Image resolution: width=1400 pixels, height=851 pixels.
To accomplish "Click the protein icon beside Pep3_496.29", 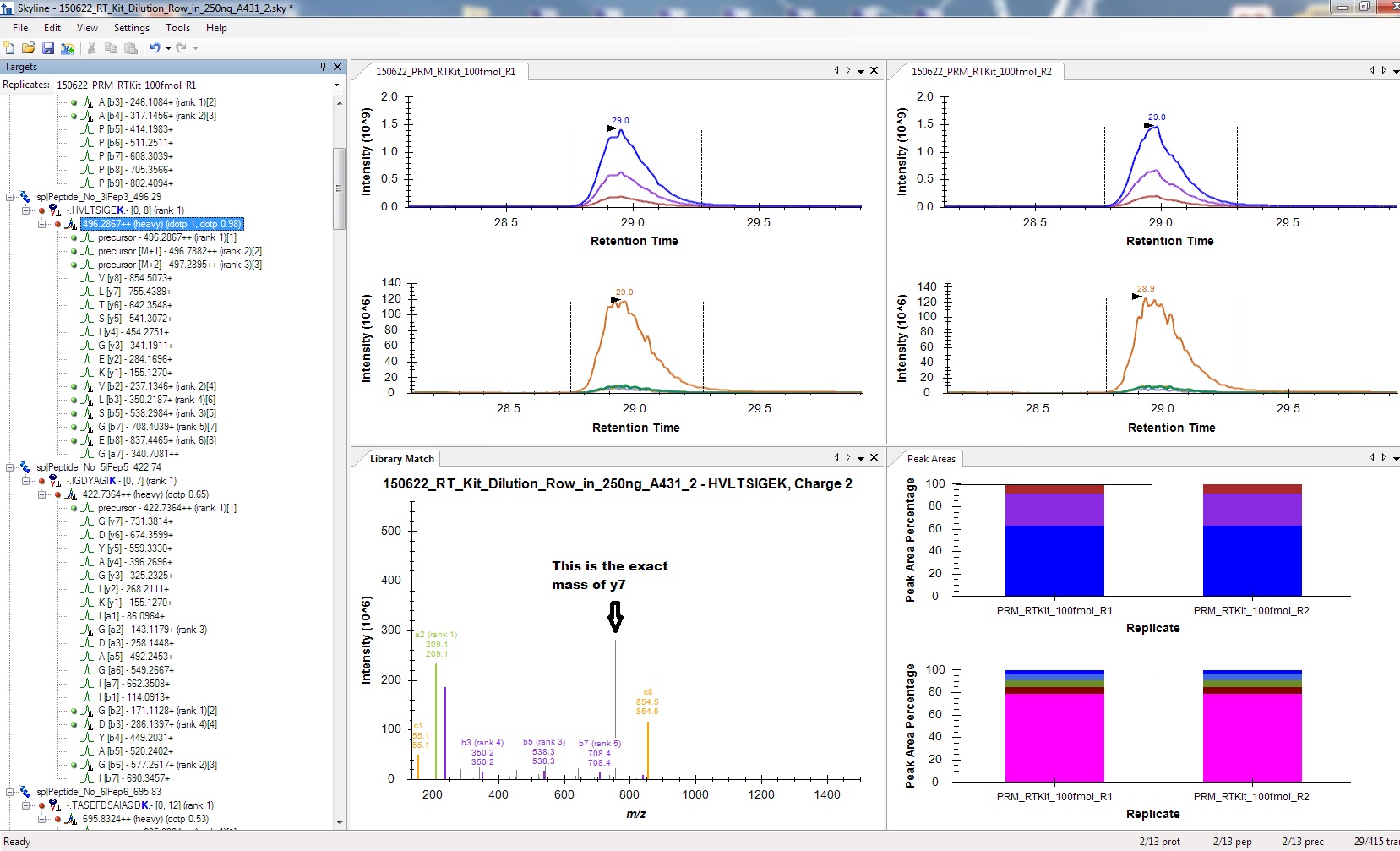I will coord(25,197).
